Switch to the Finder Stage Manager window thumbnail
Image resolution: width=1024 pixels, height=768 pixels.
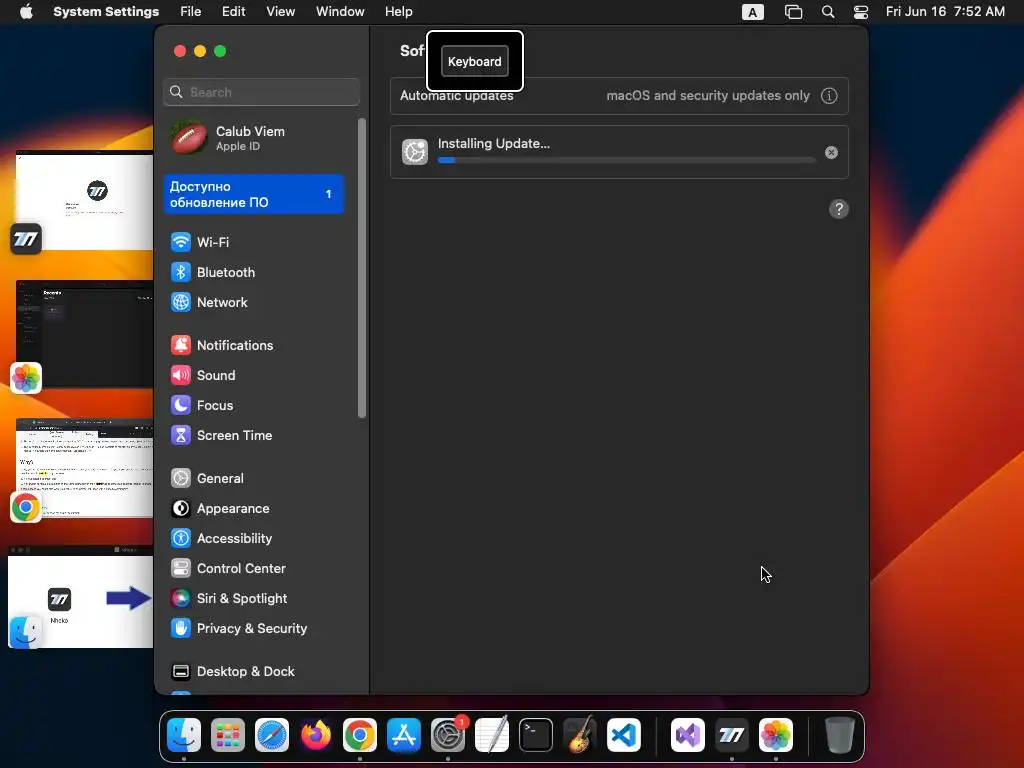(80, 597)
